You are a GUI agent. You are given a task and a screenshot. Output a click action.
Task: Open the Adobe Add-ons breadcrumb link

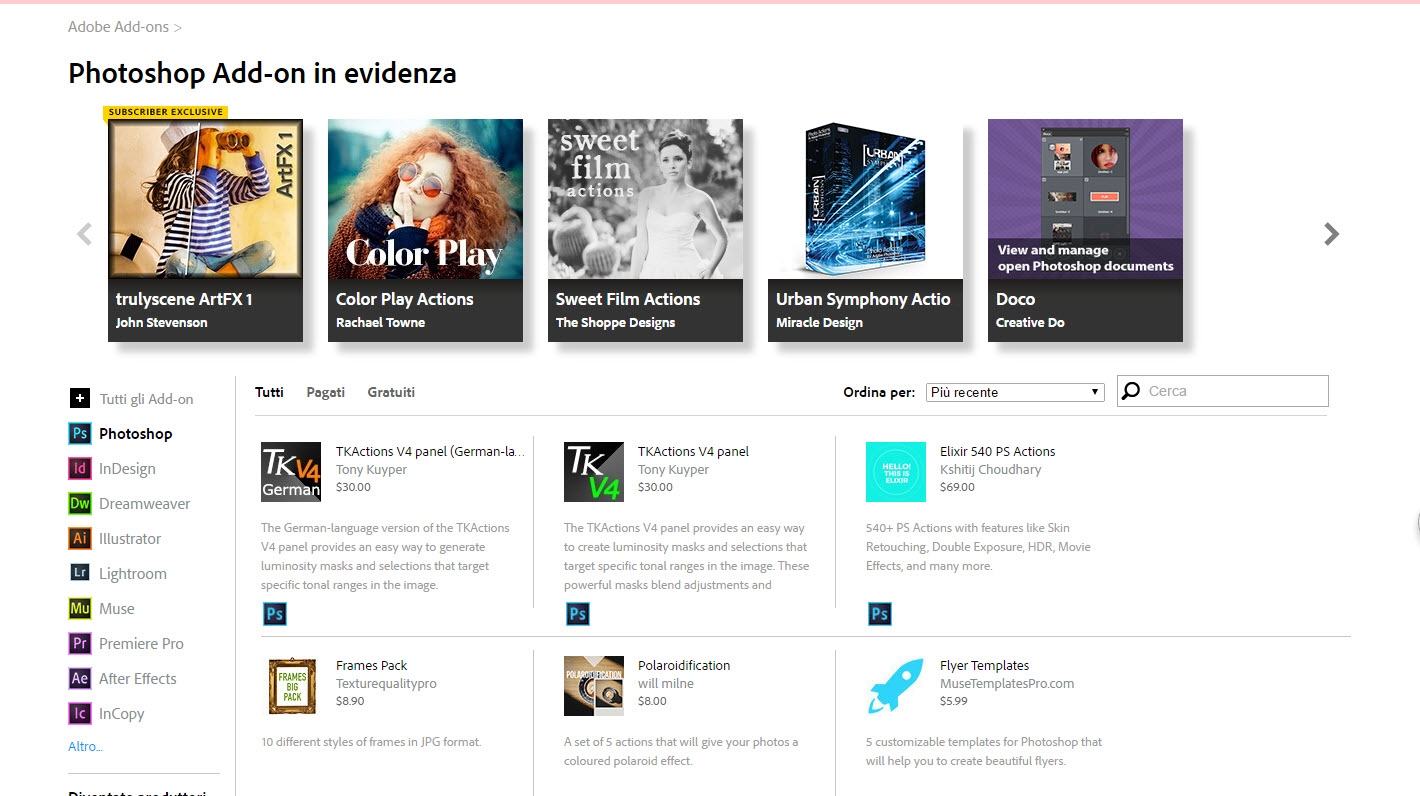point(118,27)
